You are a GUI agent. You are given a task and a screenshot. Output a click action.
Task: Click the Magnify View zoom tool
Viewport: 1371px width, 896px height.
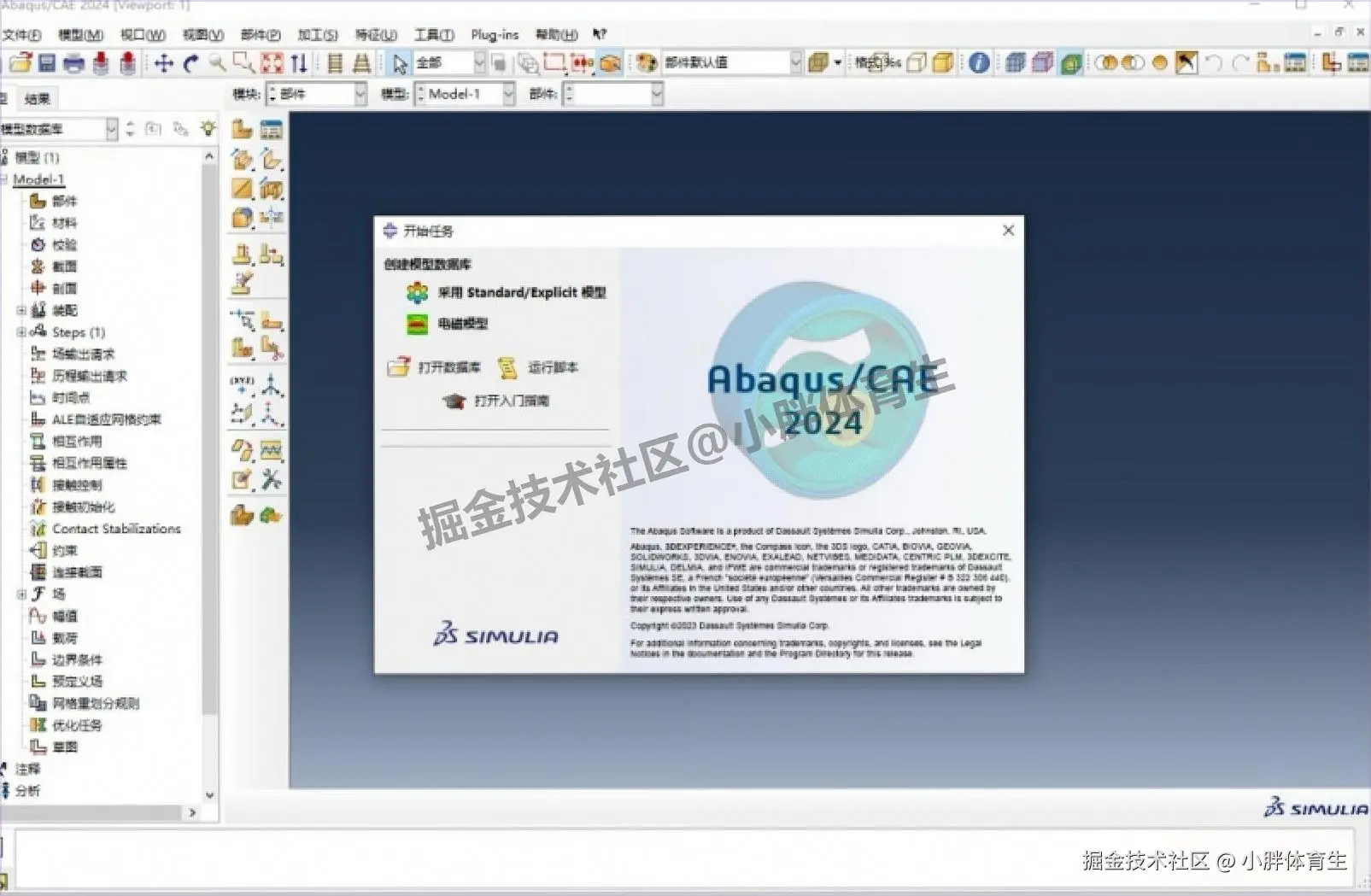pos(219,62)
